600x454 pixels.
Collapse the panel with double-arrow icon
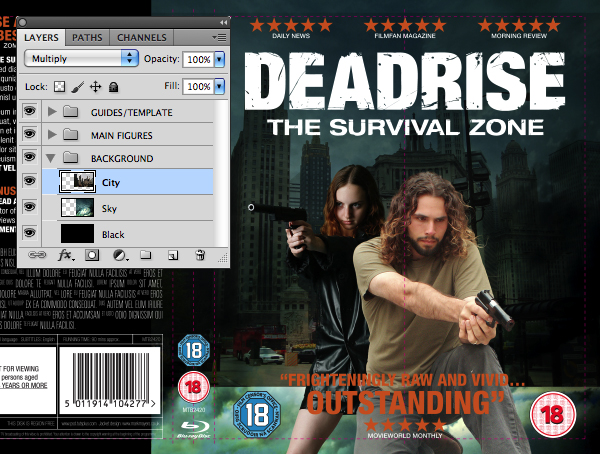(223, 23)
